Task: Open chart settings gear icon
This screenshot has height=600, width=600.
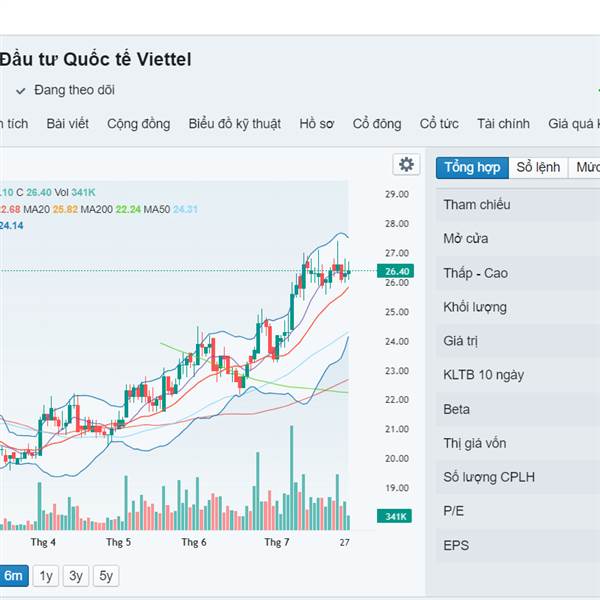Action: [x=406, y=165]
